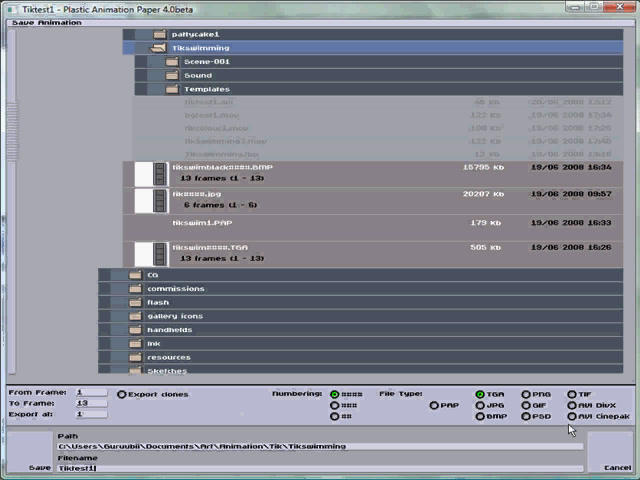
Task: Choose BMP file type
Action: 480,416
